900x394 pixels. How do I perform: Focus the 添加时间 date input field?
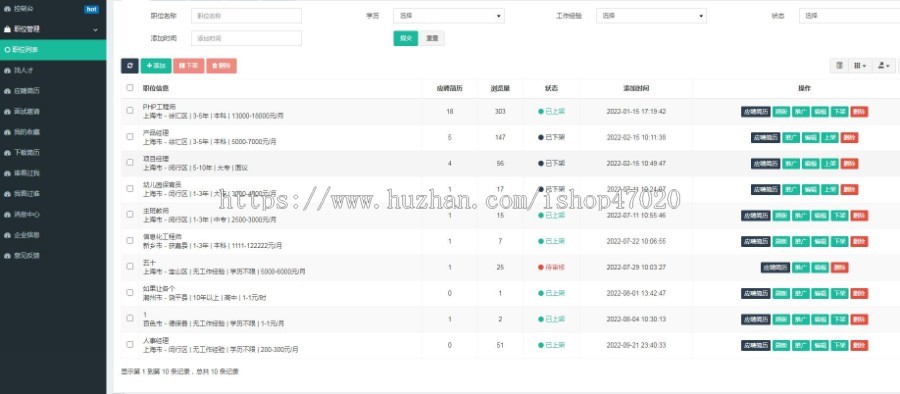pos(246,38)
